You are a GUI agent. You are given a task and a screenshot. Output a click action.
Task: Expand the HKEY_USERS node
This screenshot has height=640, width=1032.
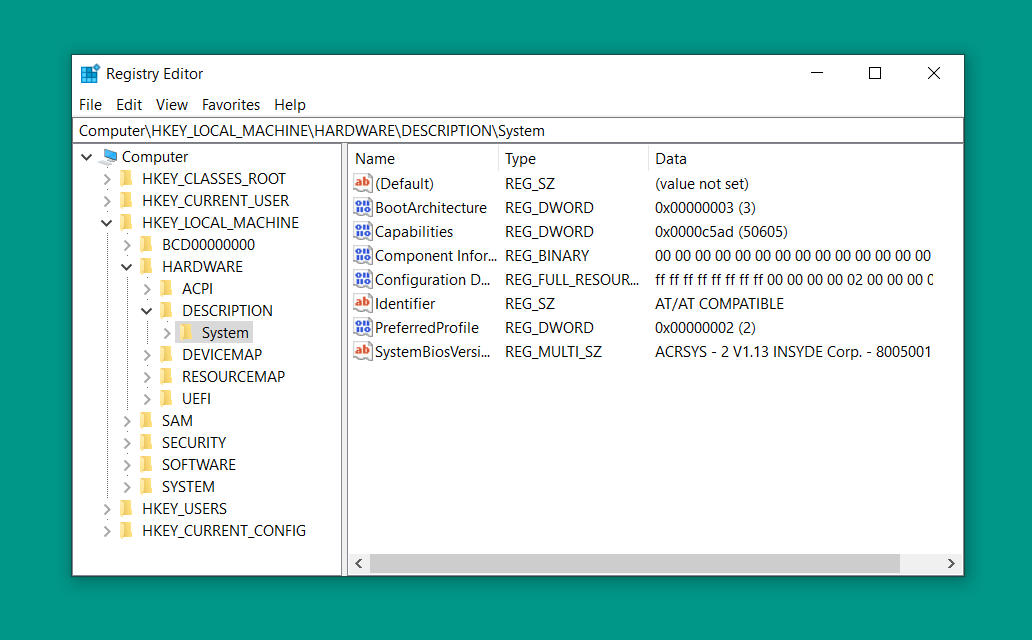coord(107,509)
